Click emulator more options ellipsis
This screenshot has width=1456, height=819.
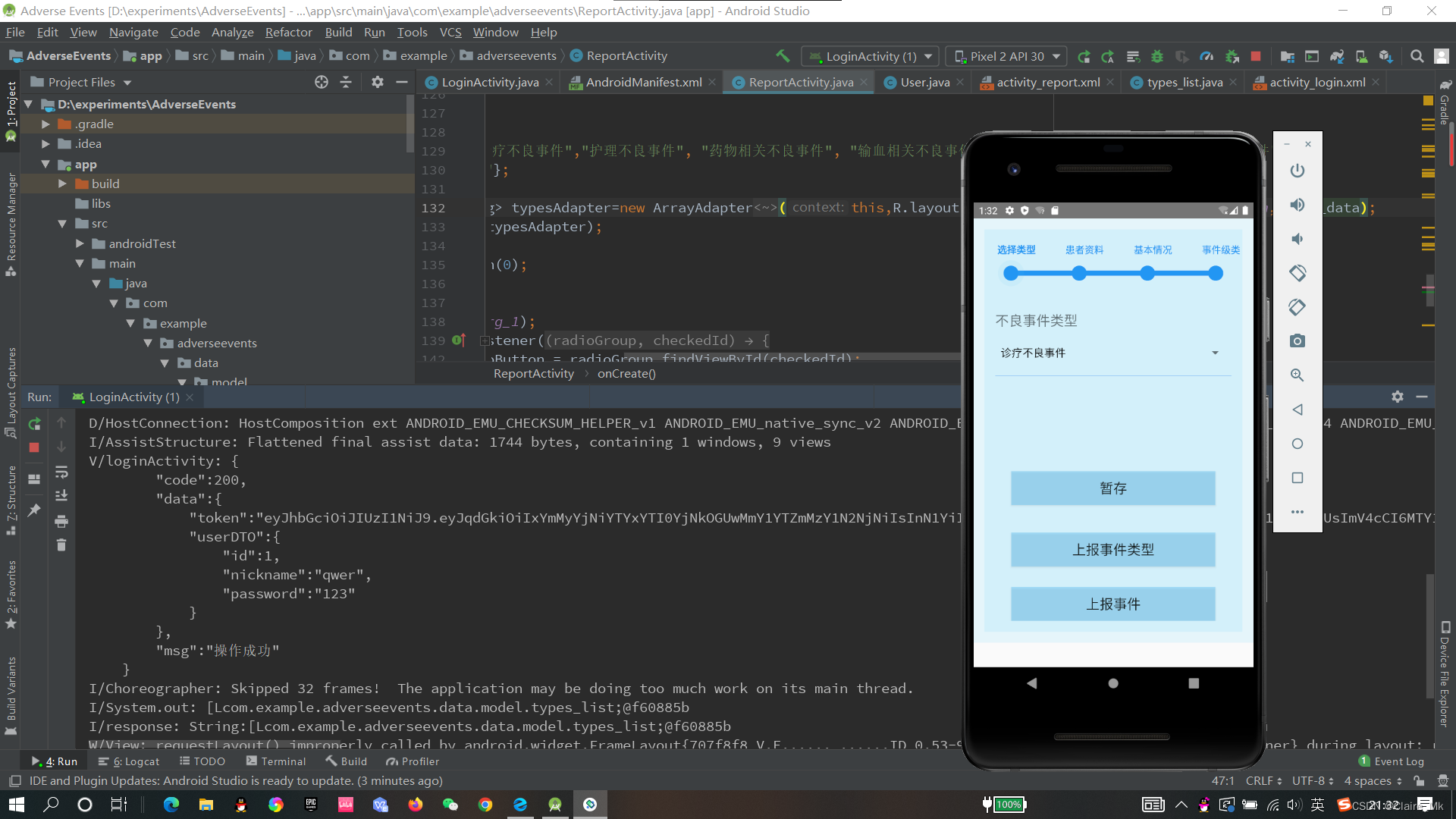click(x=1298, y=512)
